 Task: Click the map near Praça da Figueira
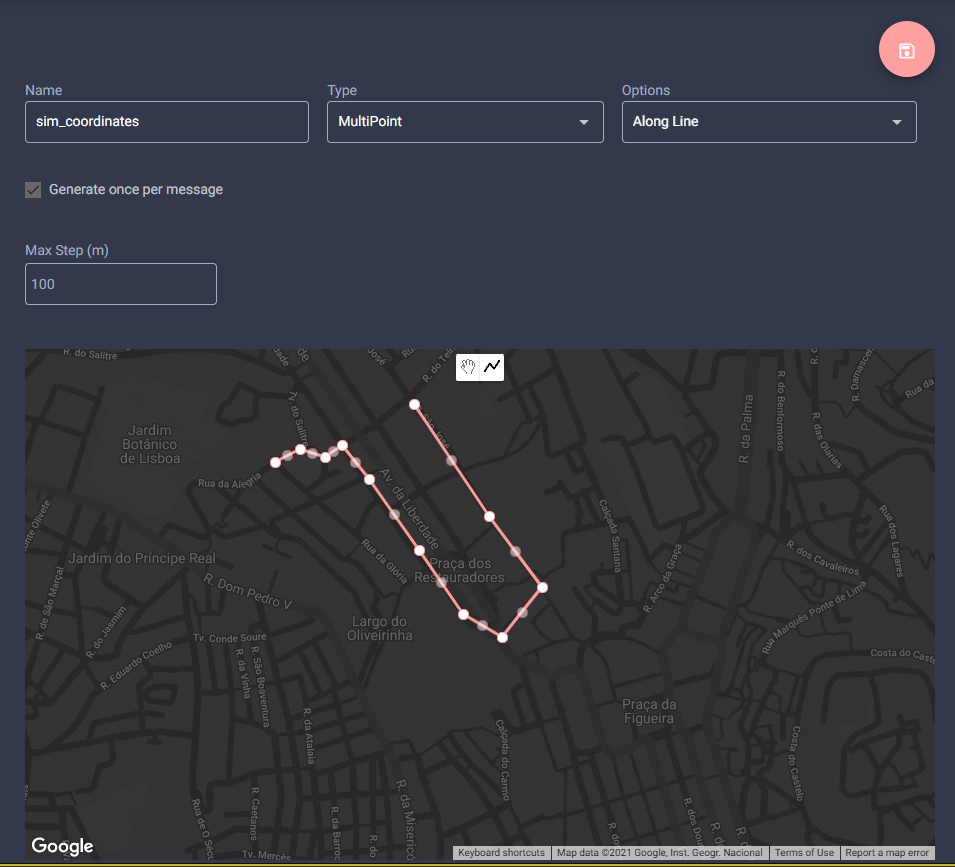650,710
